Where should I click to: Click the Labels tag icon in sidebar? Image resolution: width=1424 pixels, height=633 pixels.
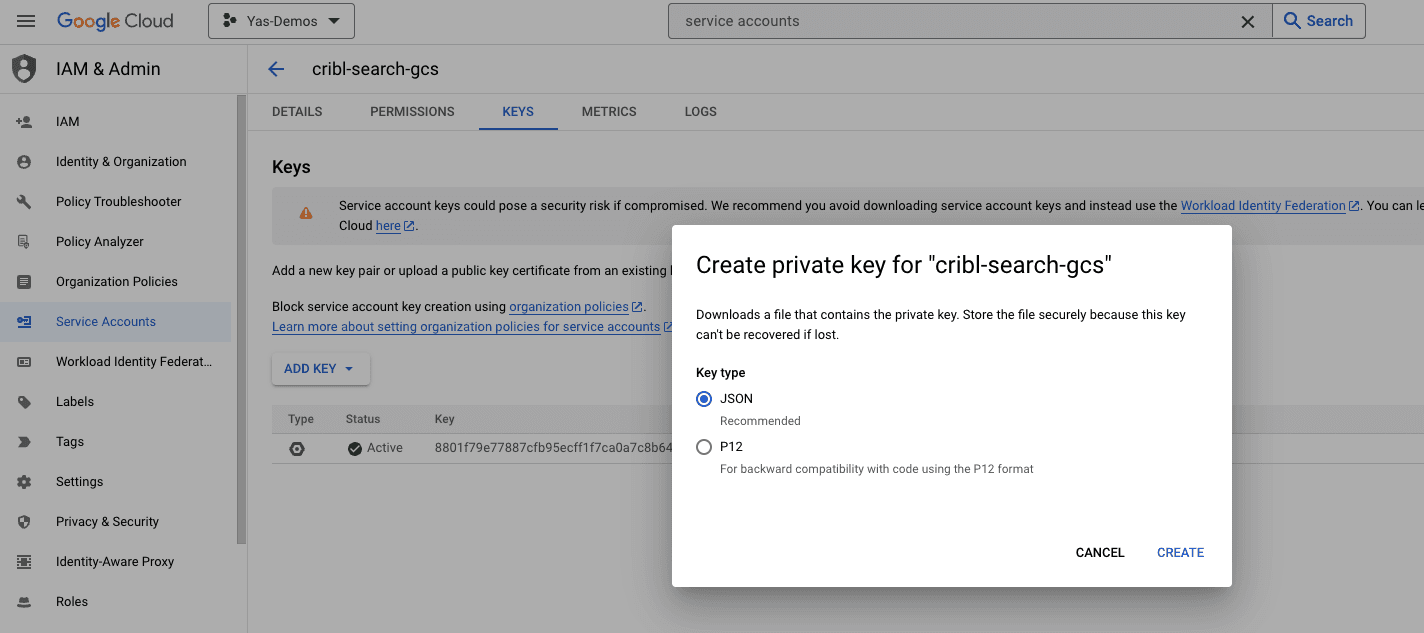click(24, 402)
